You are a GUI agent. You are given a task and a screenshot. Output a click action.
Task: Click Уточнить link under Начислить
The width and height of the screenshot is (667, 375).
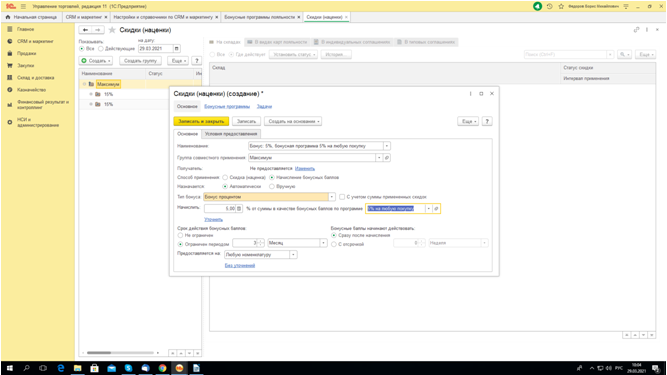click(214, 219)
